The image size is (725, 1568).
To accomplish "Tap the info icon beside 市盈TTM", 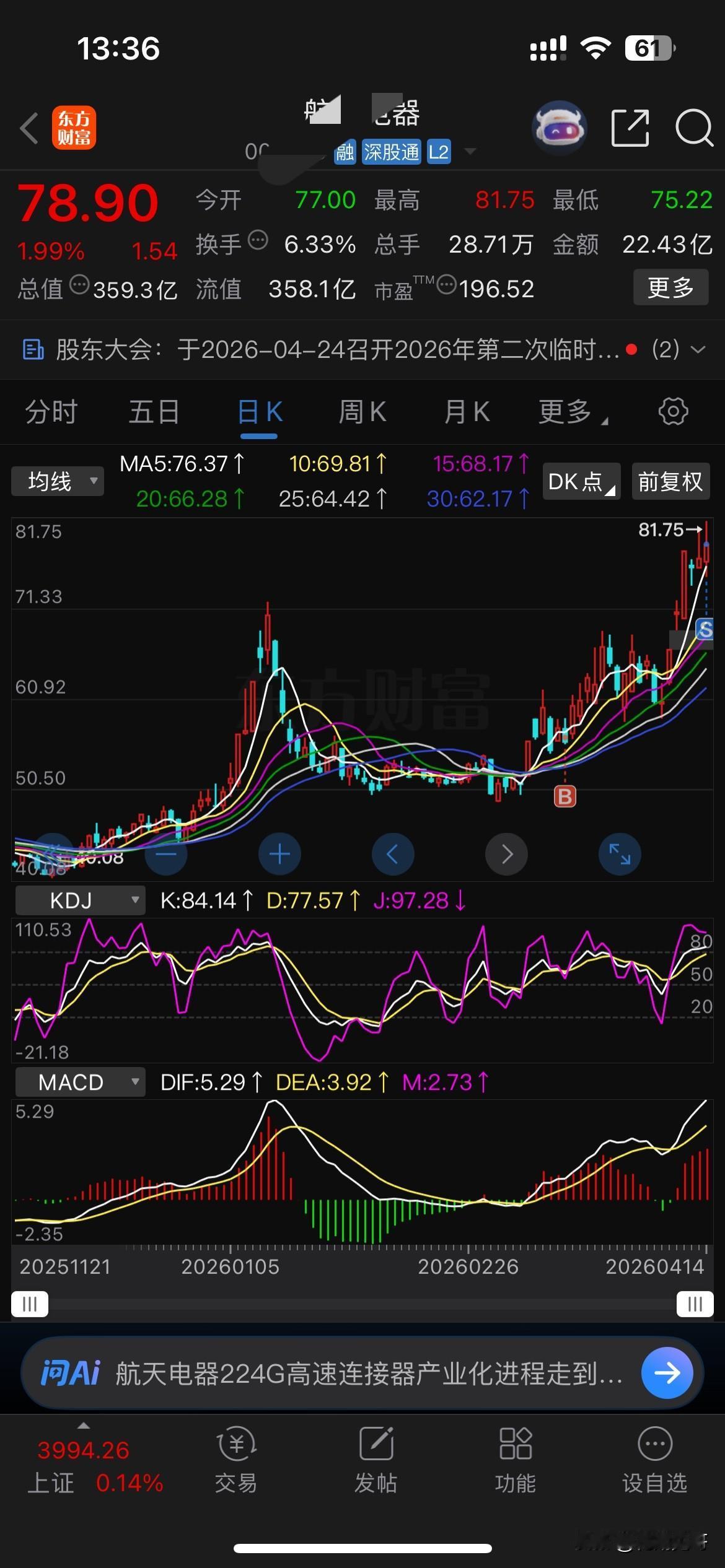I will point(447,285).
